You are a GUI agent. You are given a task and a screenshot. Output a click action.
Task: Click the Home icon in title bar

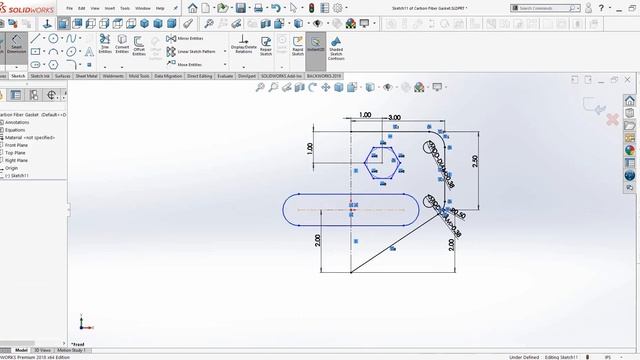pos(192,8)
